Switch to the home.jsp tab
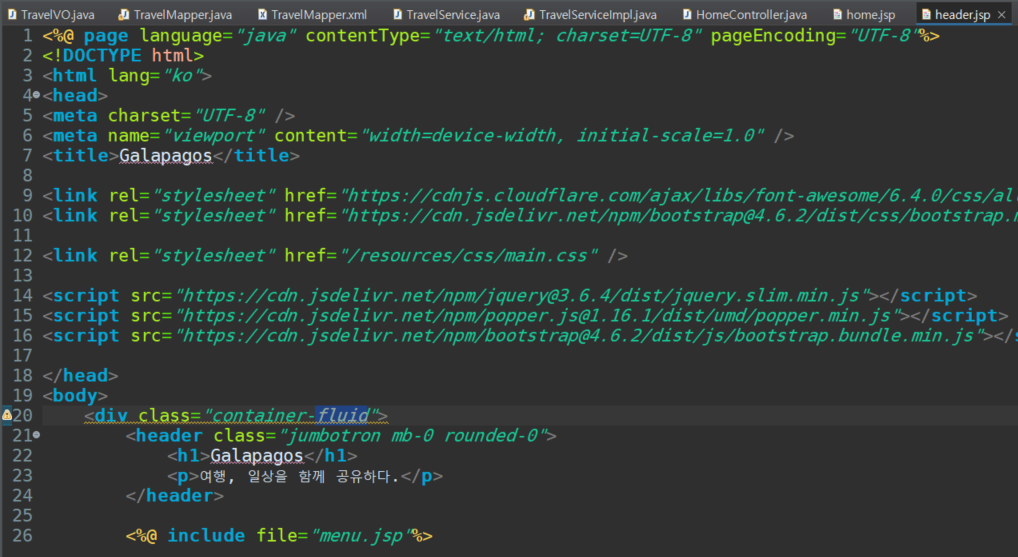 pyautogui.click(x=864, y=14)
